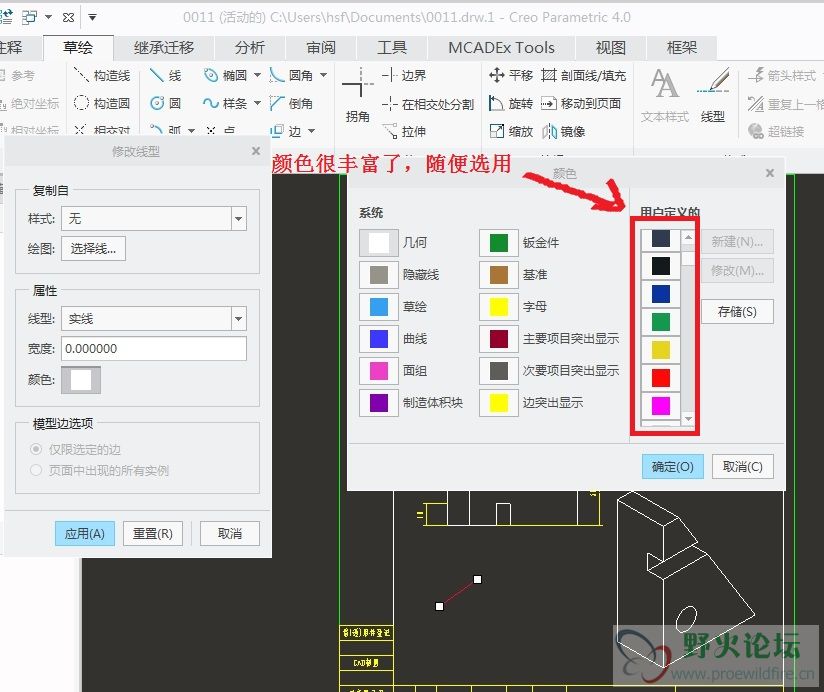Click the close windows icon in quick toolbar
Viewport: 824px width, 692px height.
pyautogui.click(x=68, y=18)
